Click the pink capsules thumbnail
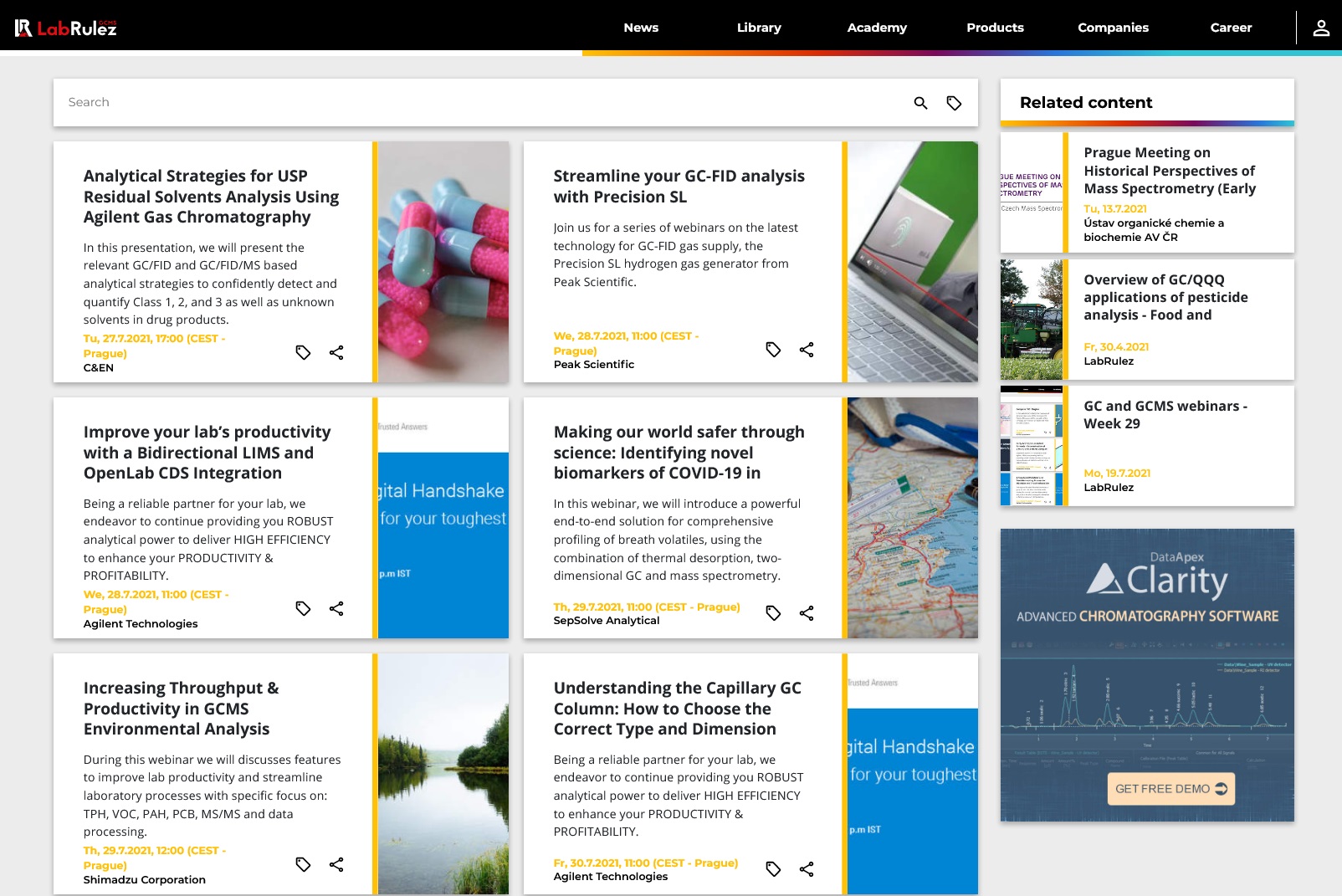The width and height of the screenshot is (1342, 896). tap(443, 262)
